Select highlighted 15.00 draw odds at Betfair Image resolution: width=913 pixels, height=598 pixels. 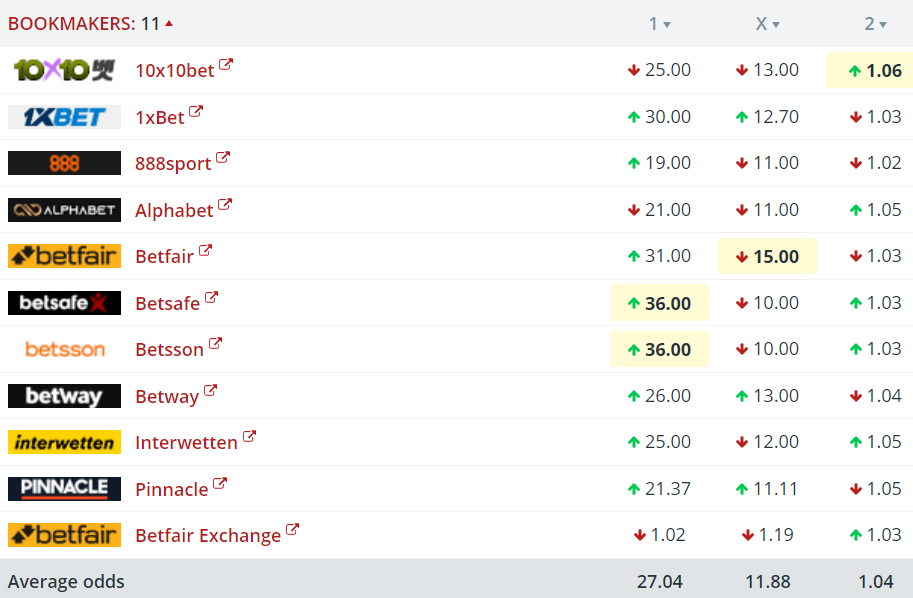click(x=767, y=256)
